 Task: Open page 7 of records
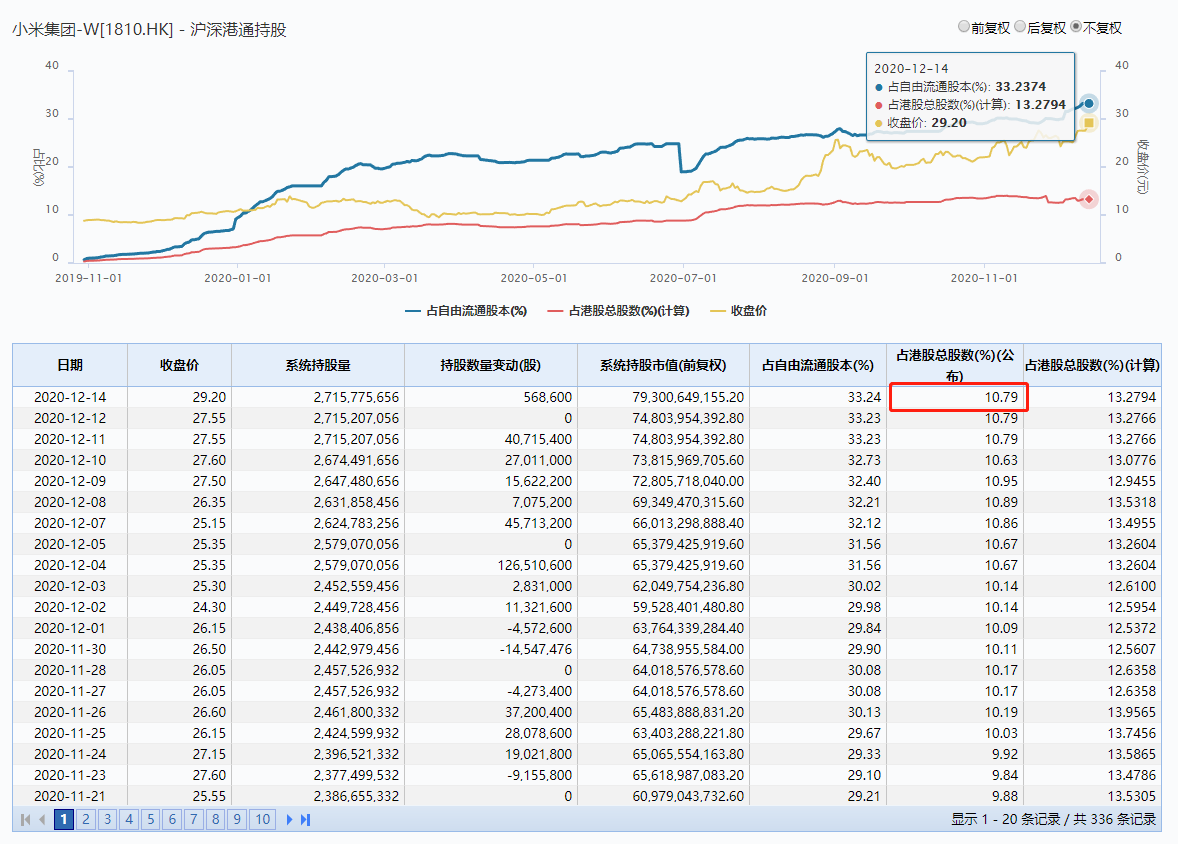pos(194,819)
